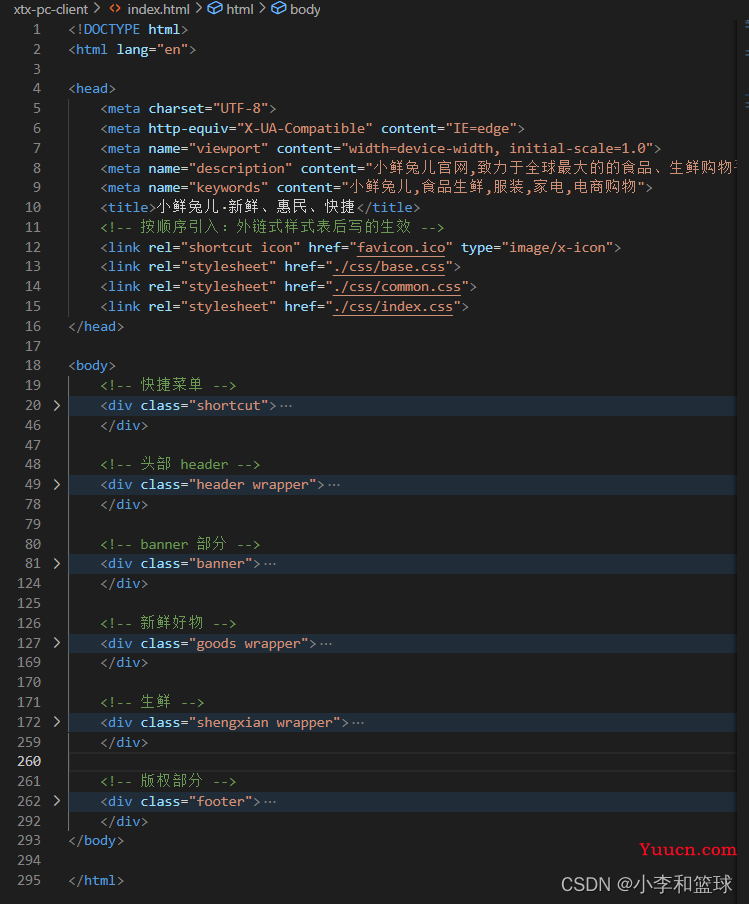Expand the folded header wrapper div

(57, 485)
